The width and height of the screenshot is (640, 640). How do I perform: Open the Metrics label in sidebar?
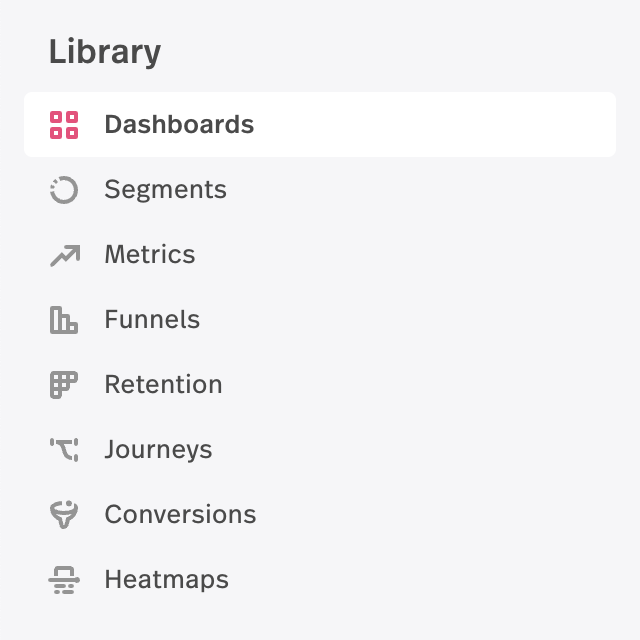point(150,254)
